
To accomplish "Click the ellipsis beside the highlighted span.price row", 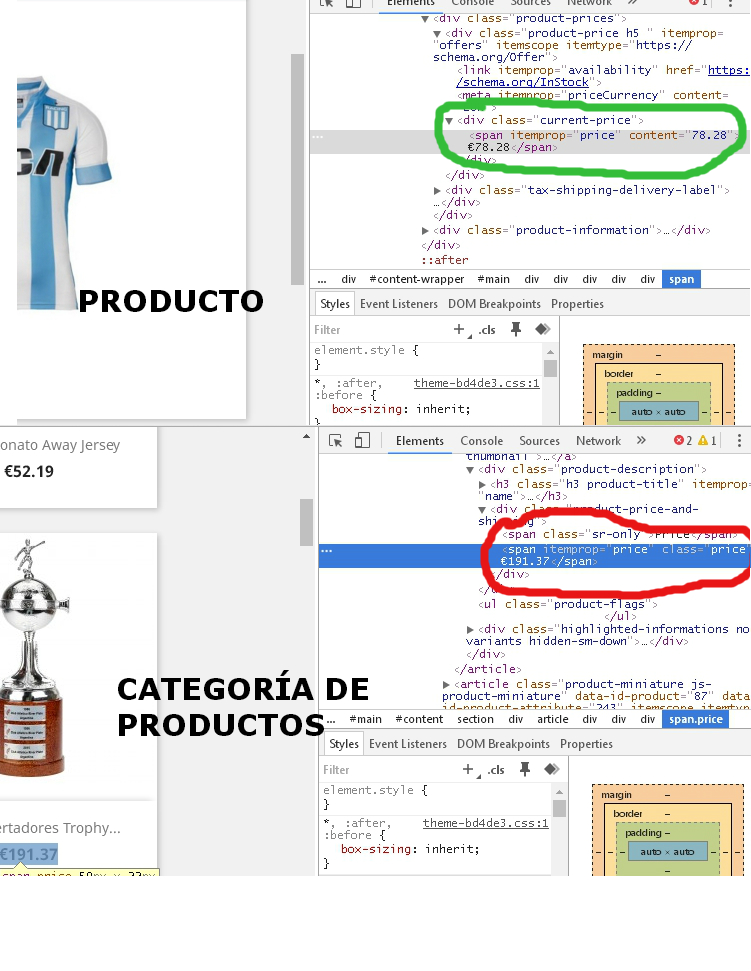I will pos(327,551).
